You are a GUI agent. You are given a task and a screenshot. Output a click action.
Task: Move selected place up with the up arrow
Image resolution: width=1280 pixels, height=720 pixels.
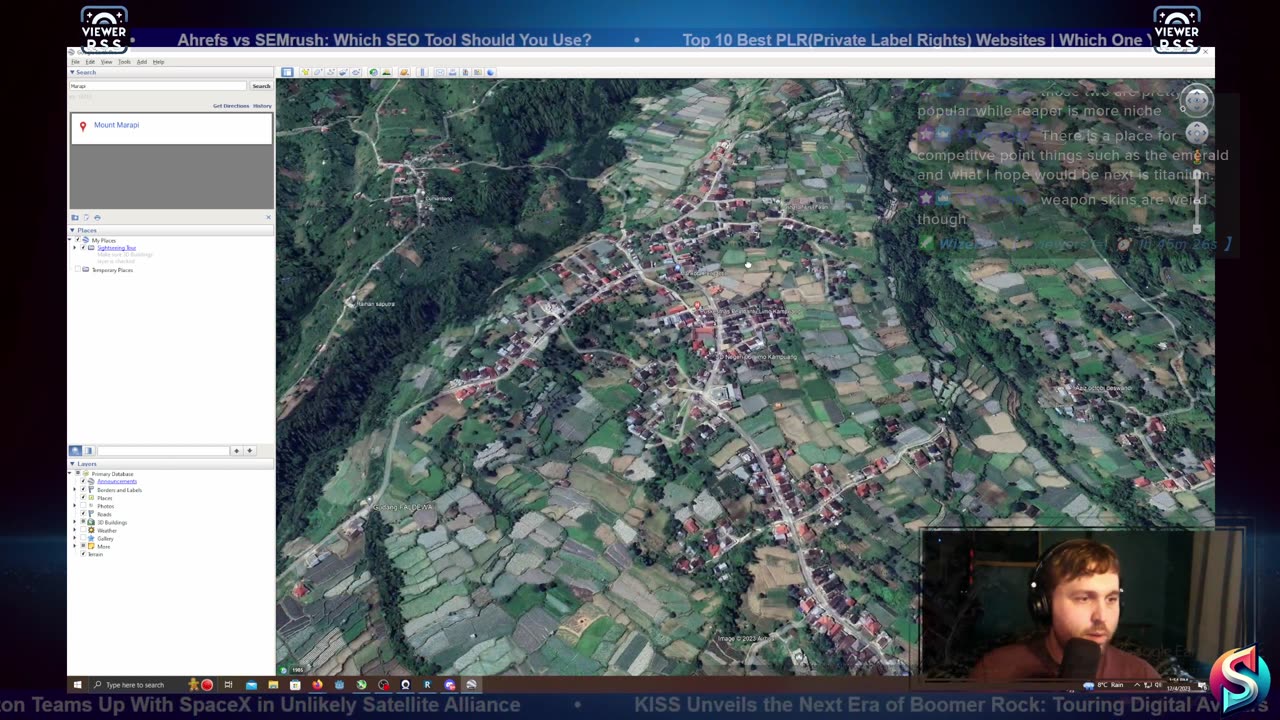tap(236, 451)
